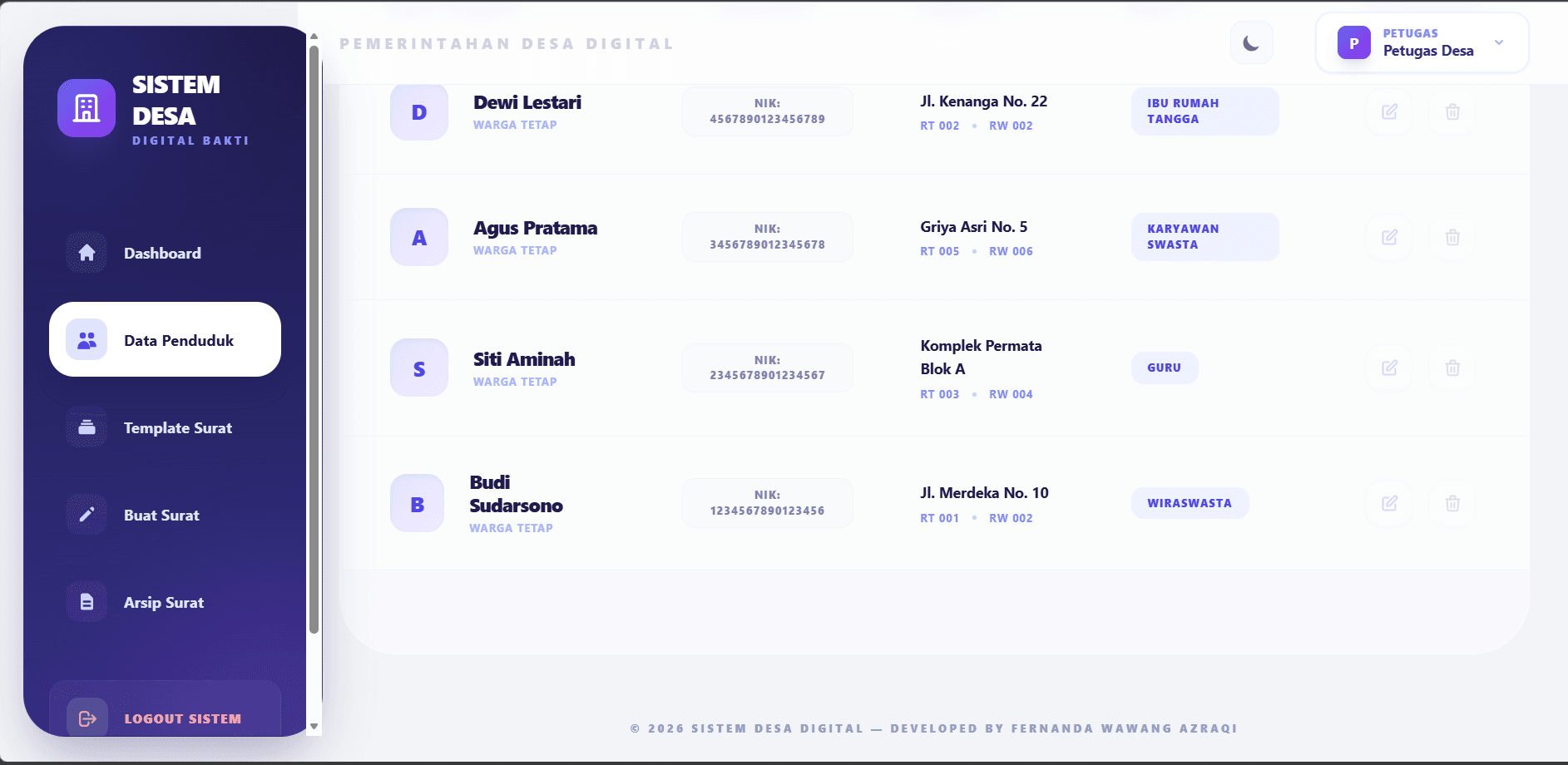Navigate to Arsip Surat
This screenshot has width=1568, height=765.
165,602
